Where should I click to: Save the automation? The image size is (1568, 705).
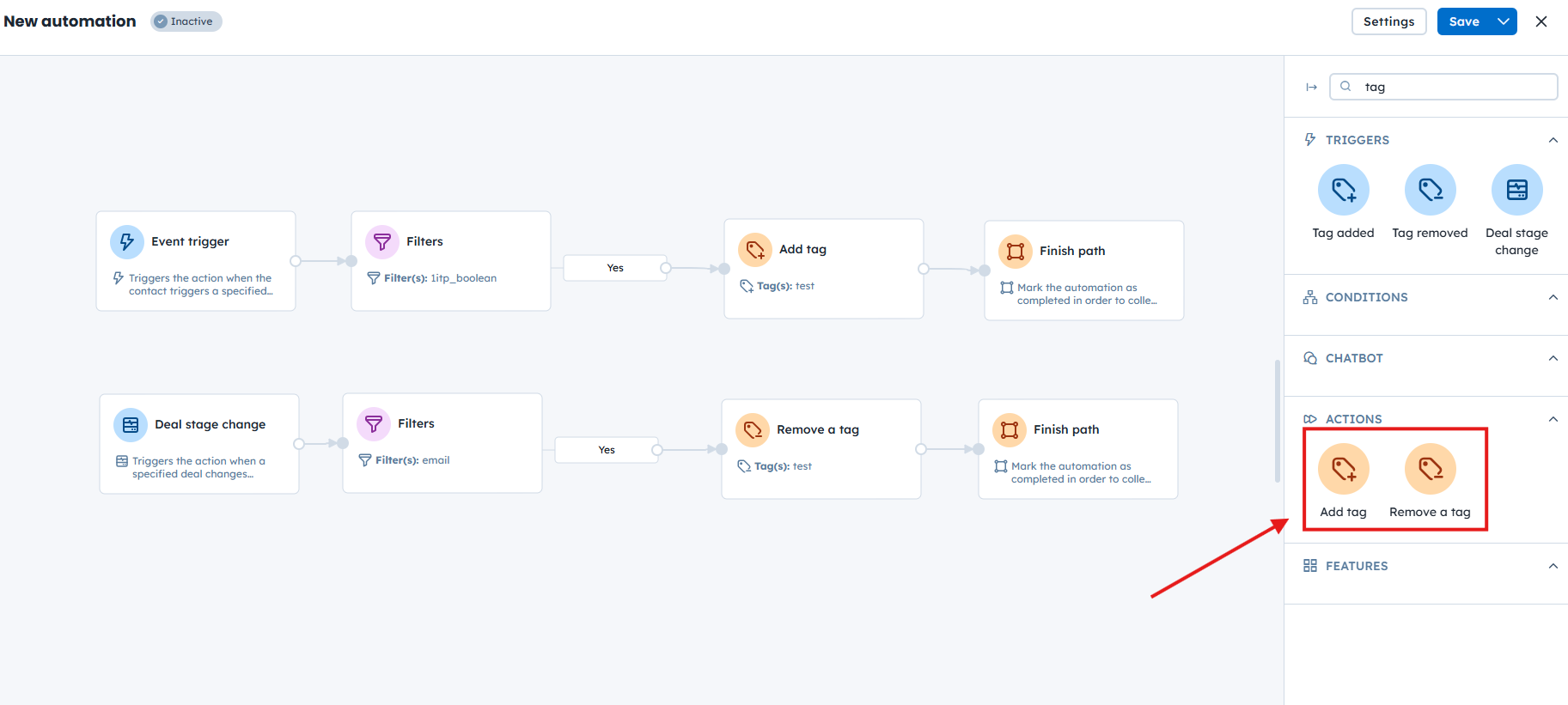pyautogui.click(x=1464, y=21)
